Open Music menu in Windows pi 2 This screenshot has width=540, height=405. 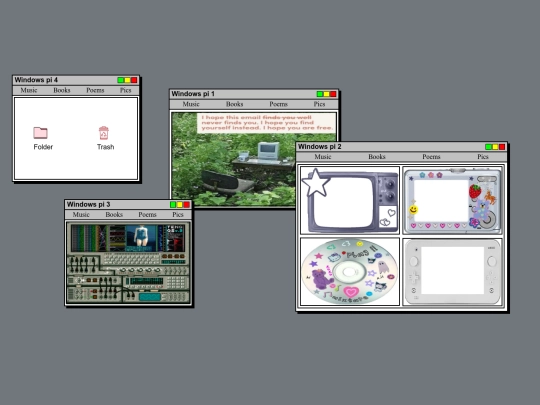(323, 157)
